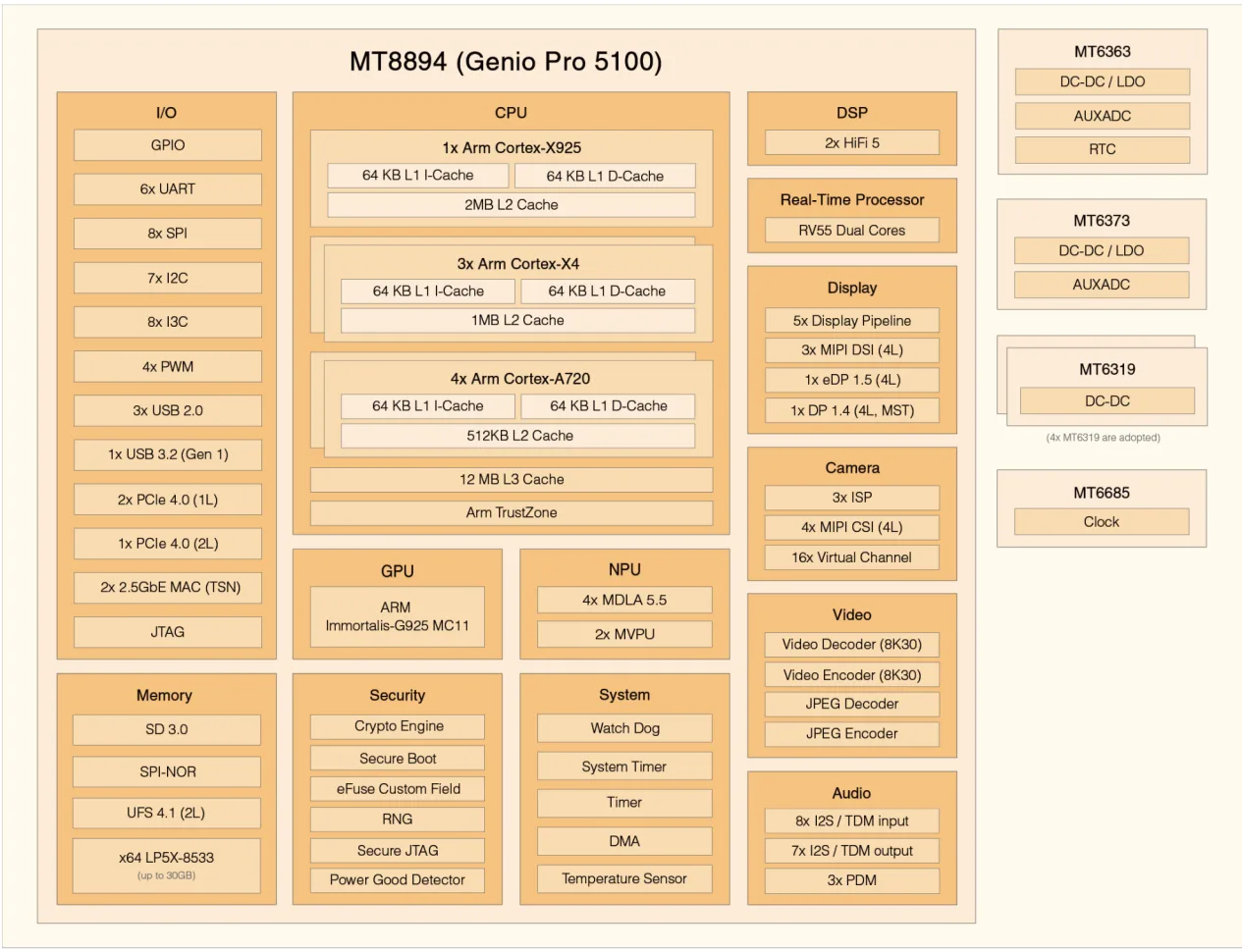Select the 5x Display Pipeline block
1242x952 pixels.
(x=852, y=320)
